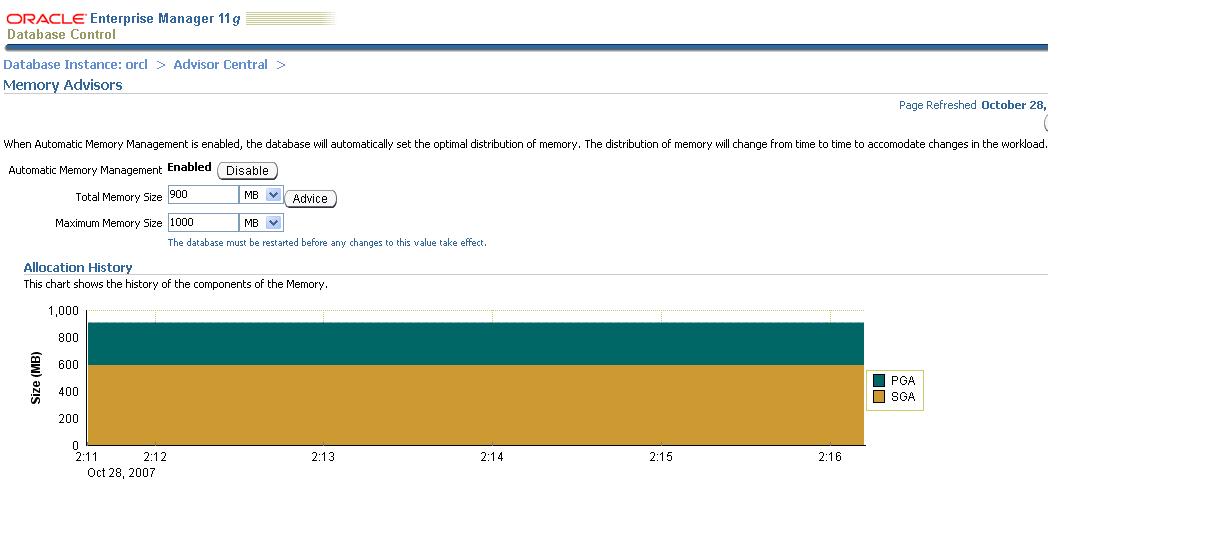Click the Automatic Memory Management label
This screenshot has height=550, width=1218.
(x=85, y=171)
